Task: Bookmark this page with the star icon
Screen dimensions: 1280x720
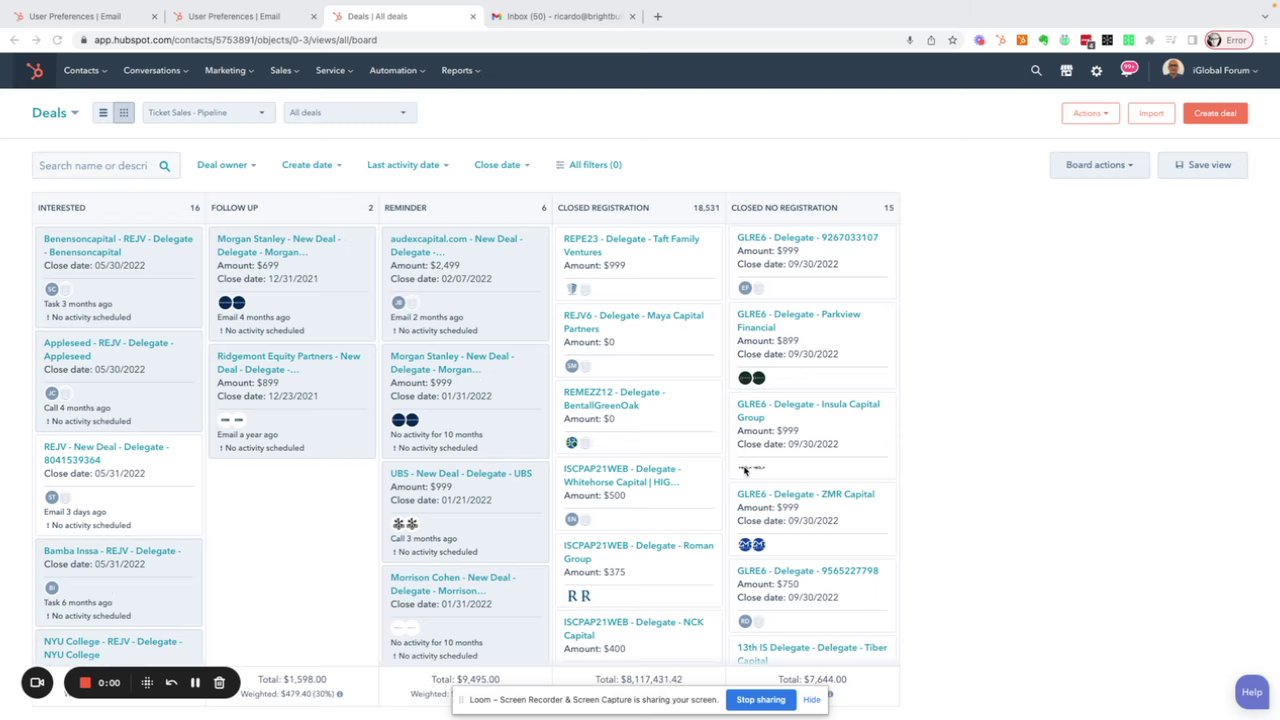Action: pos(952,40)
